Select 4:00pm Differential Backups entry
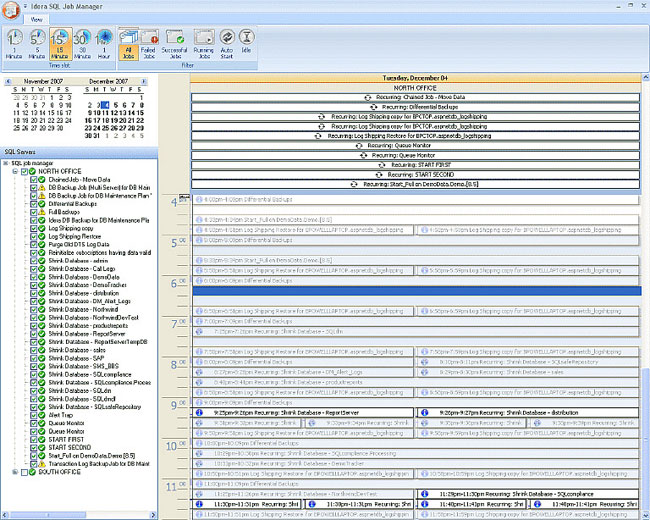This screenshot has height=520, width=650. point(415,200)
